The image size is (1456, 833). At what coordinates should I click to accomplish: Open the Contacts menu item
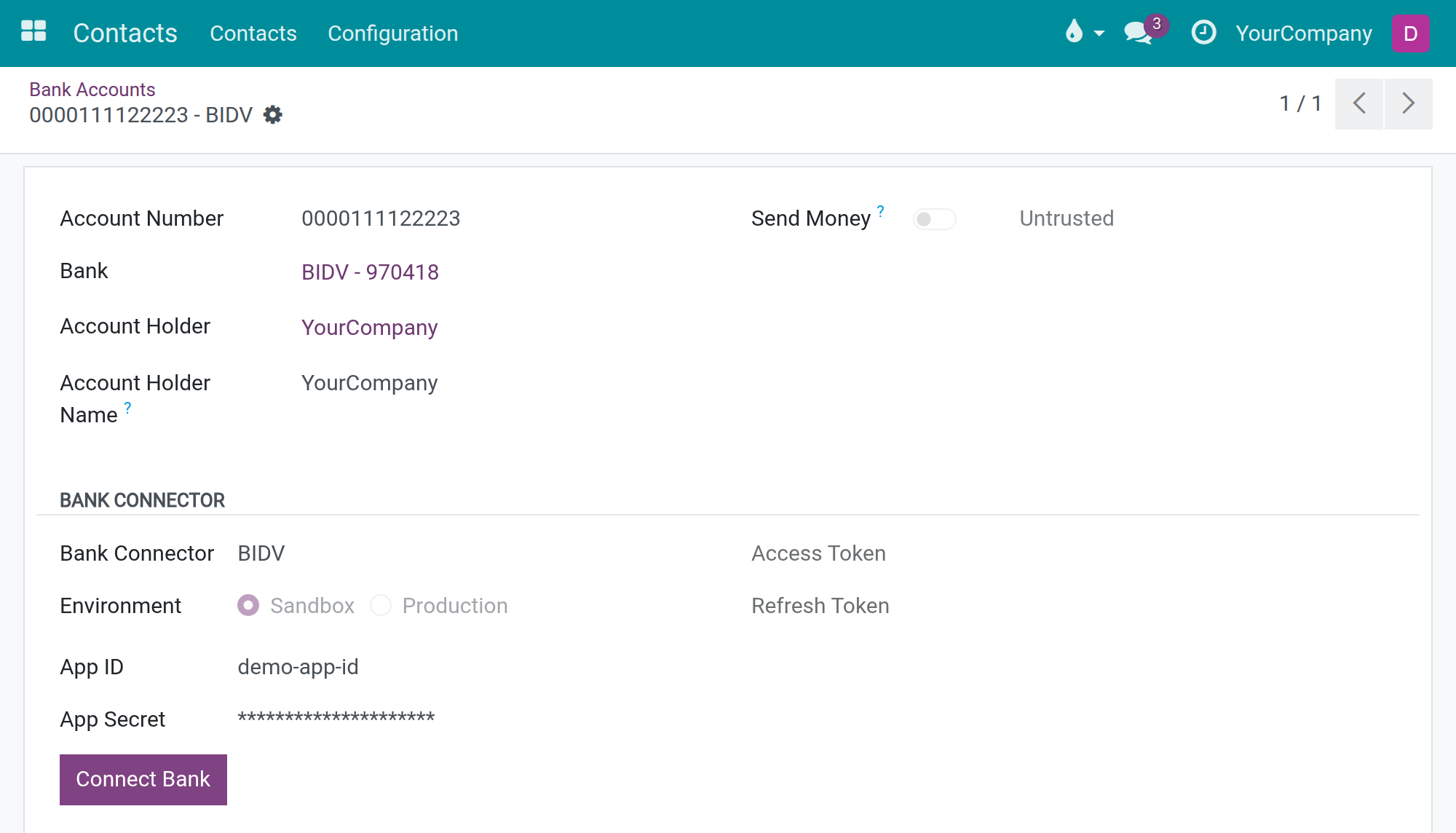pos(253,33)
